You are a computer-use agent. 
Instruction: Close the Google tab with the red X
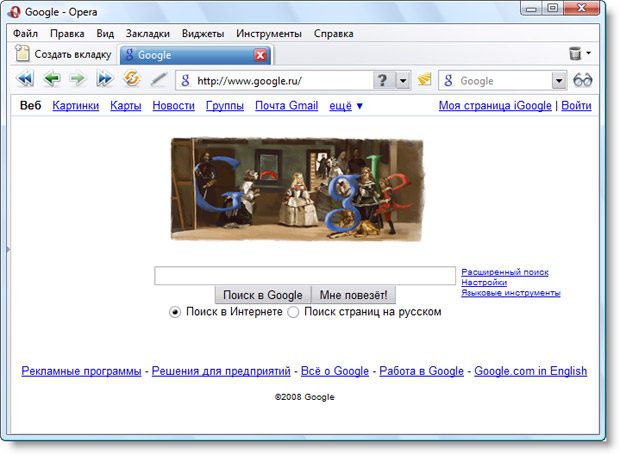[x=260, y=55]
